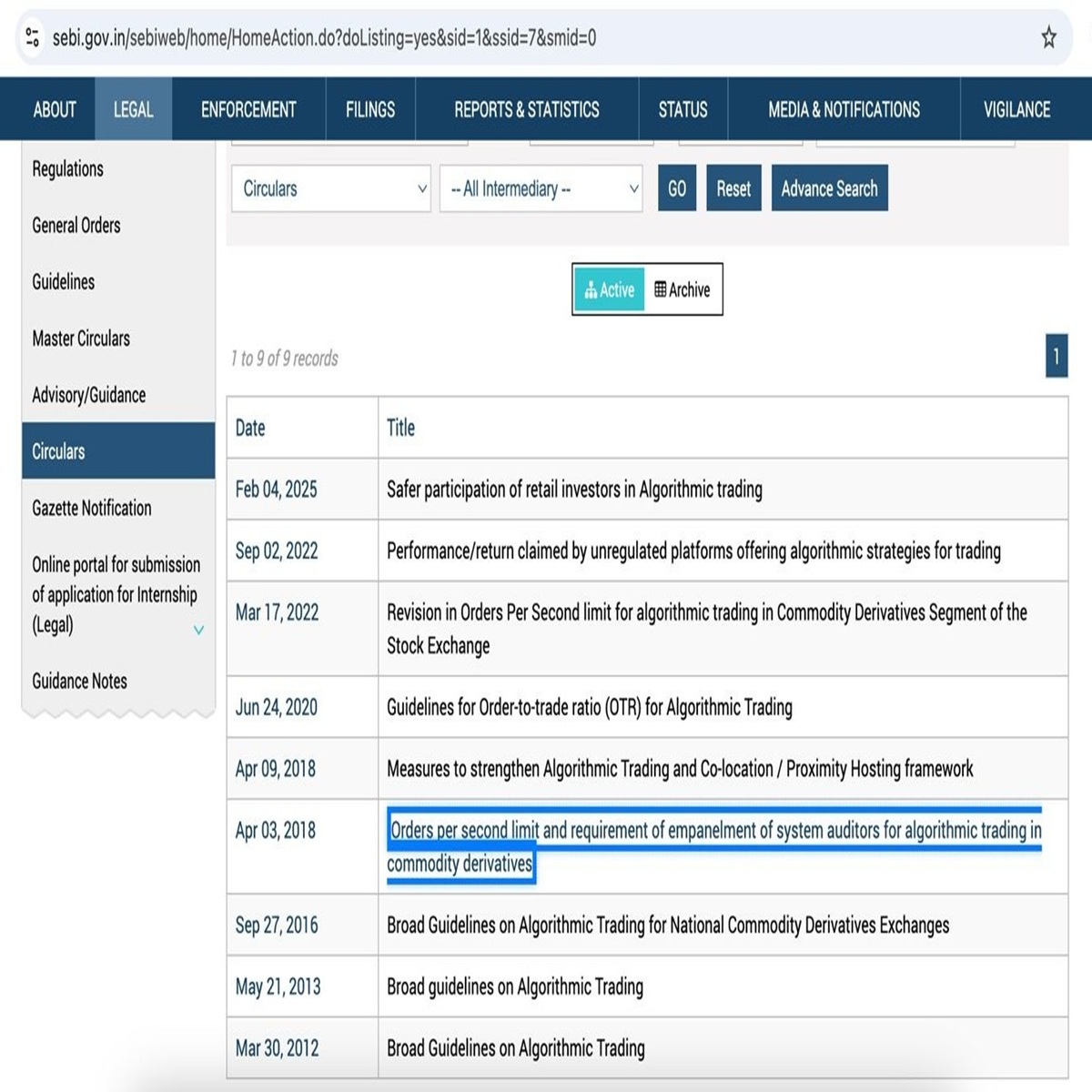The image size is (1092, 1092).
Task: Click the Advance Search button
Action: coord(829,188)
